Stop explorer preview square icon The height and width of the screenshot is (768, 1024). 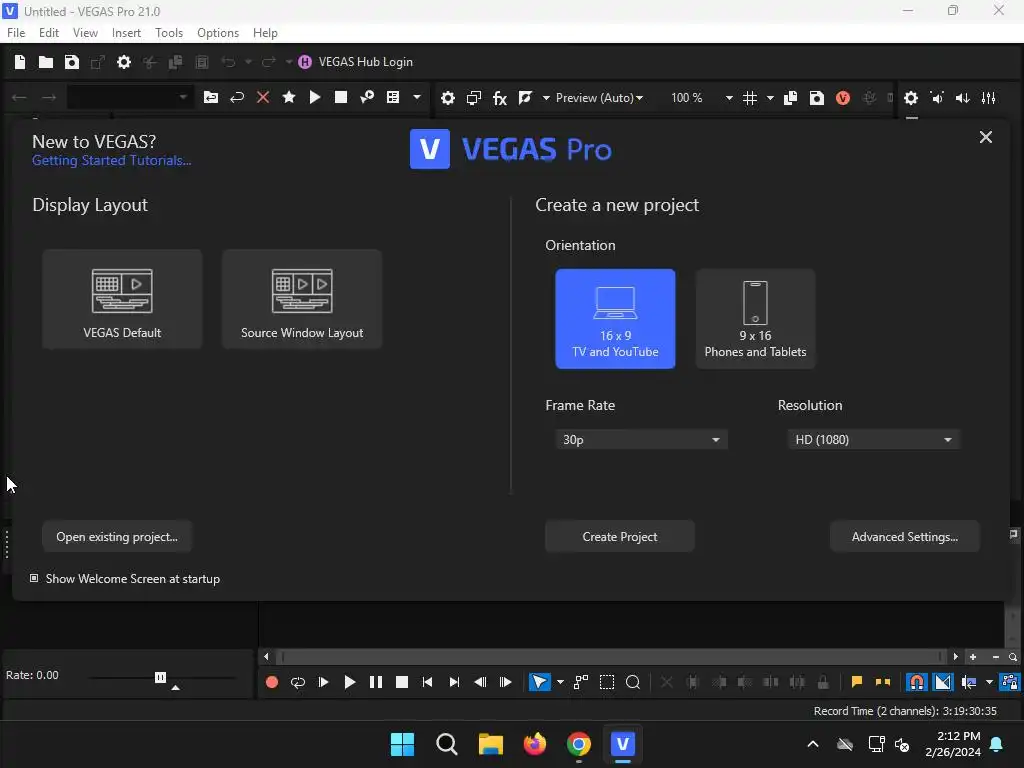pyautogui.click(x=340, y=97)
